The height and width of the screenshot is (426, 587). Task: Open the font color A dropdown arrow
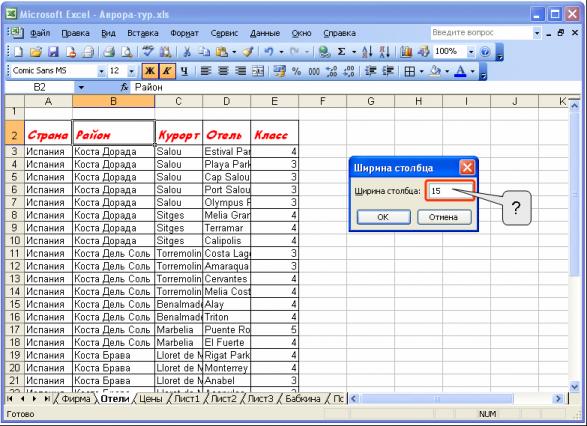click(x=472, y=71)
